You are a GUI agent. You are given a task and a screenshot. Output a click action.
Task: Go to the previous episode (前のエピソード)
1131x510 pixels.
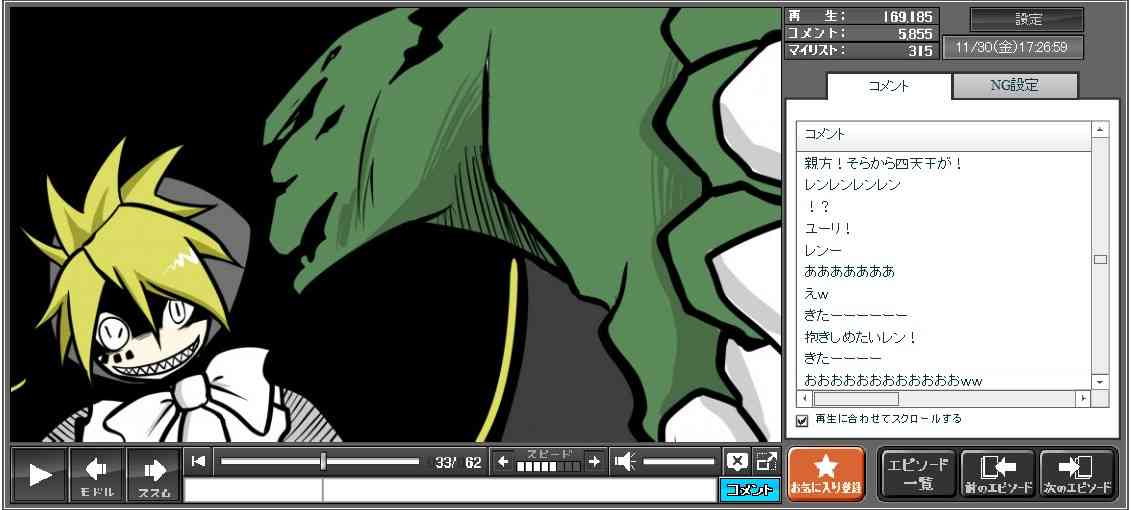point(997,473)
